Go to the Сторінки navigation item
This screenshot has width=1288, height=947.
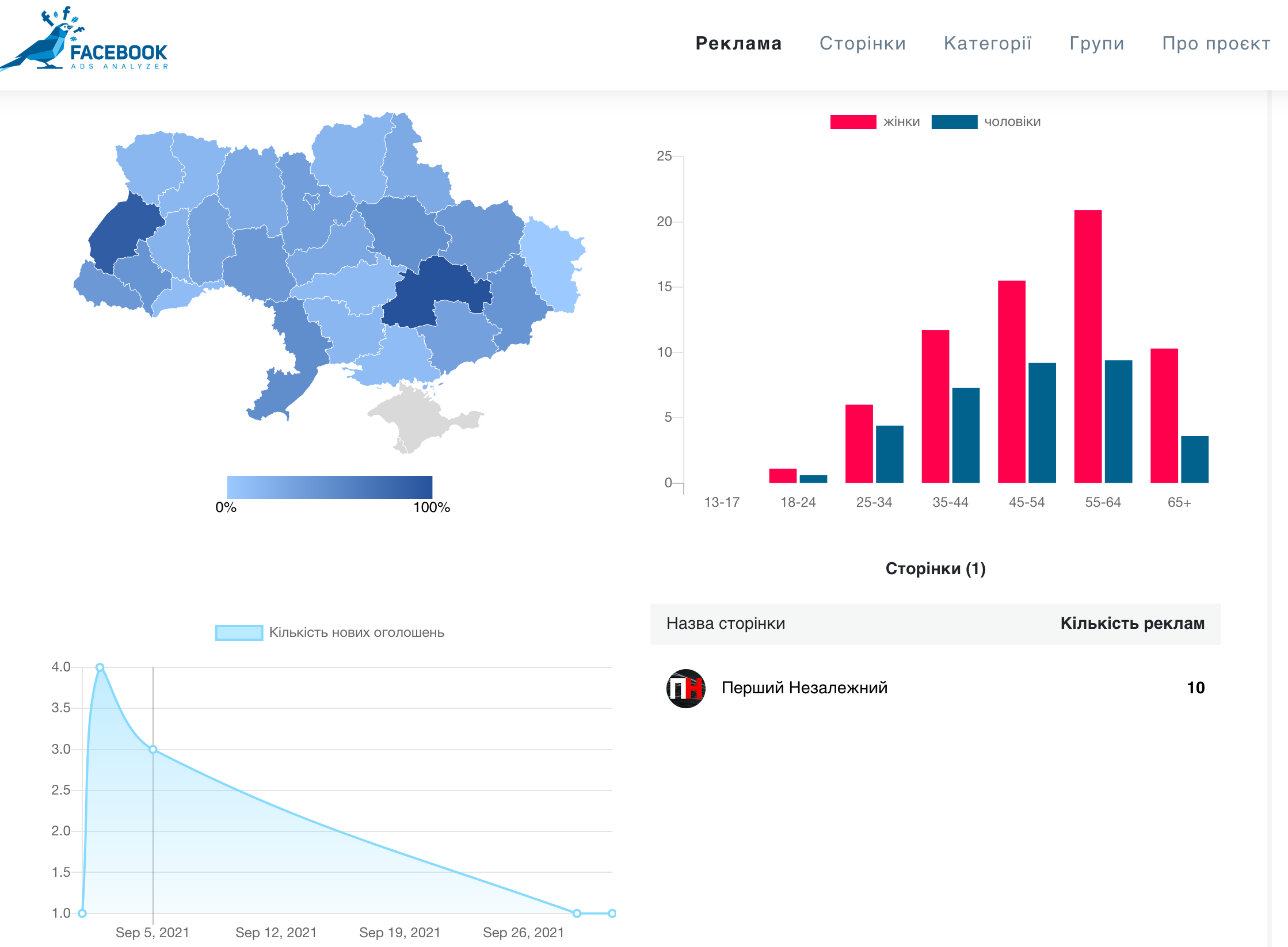click(x=863, y=44)
